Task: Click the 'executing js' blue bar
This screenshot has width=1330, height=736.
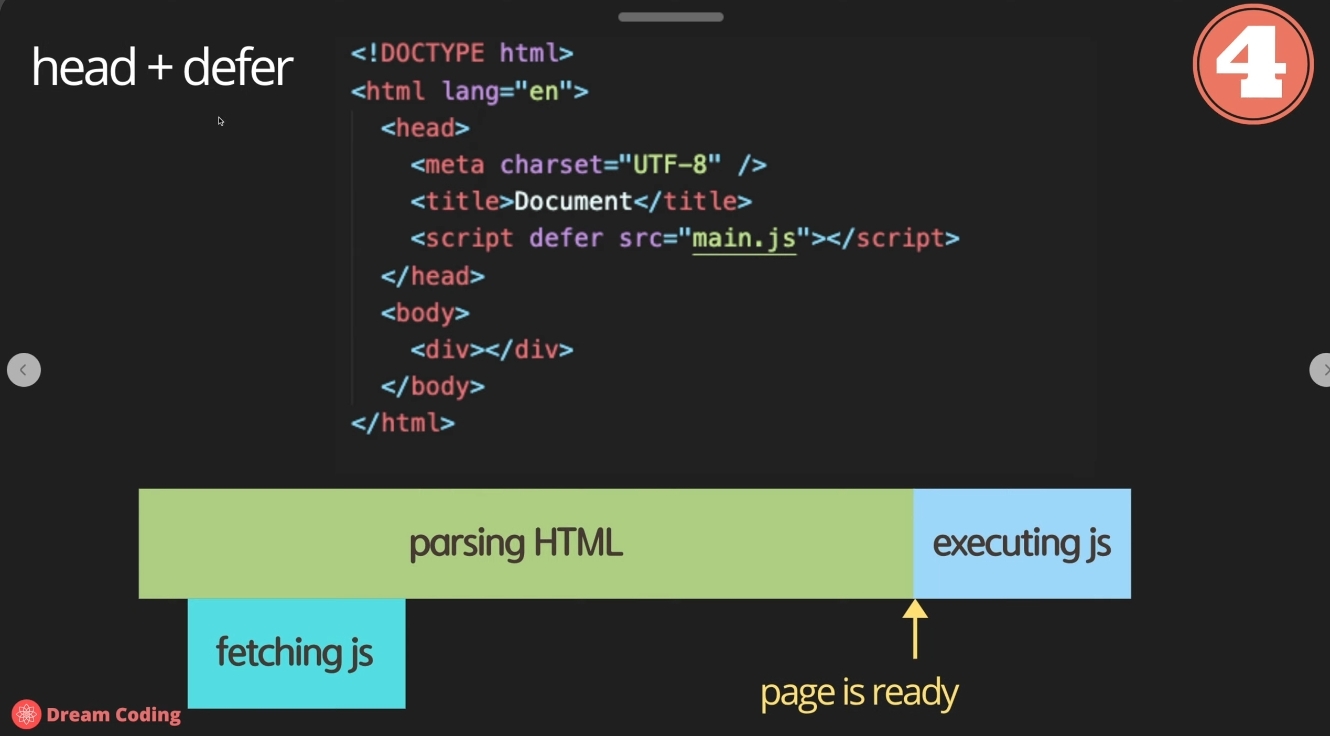Action: pos(1022,543)
